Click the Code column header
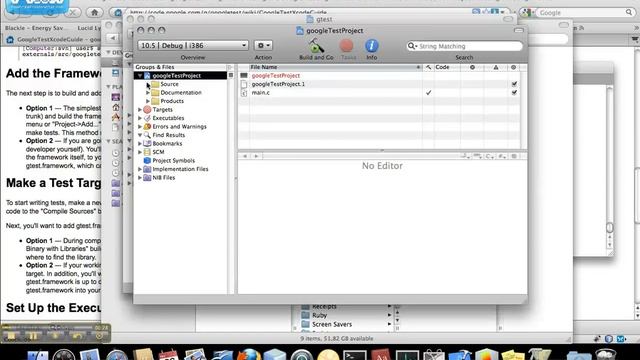The width and height of the screenshot is (640, 360). [x=447, y=67]
